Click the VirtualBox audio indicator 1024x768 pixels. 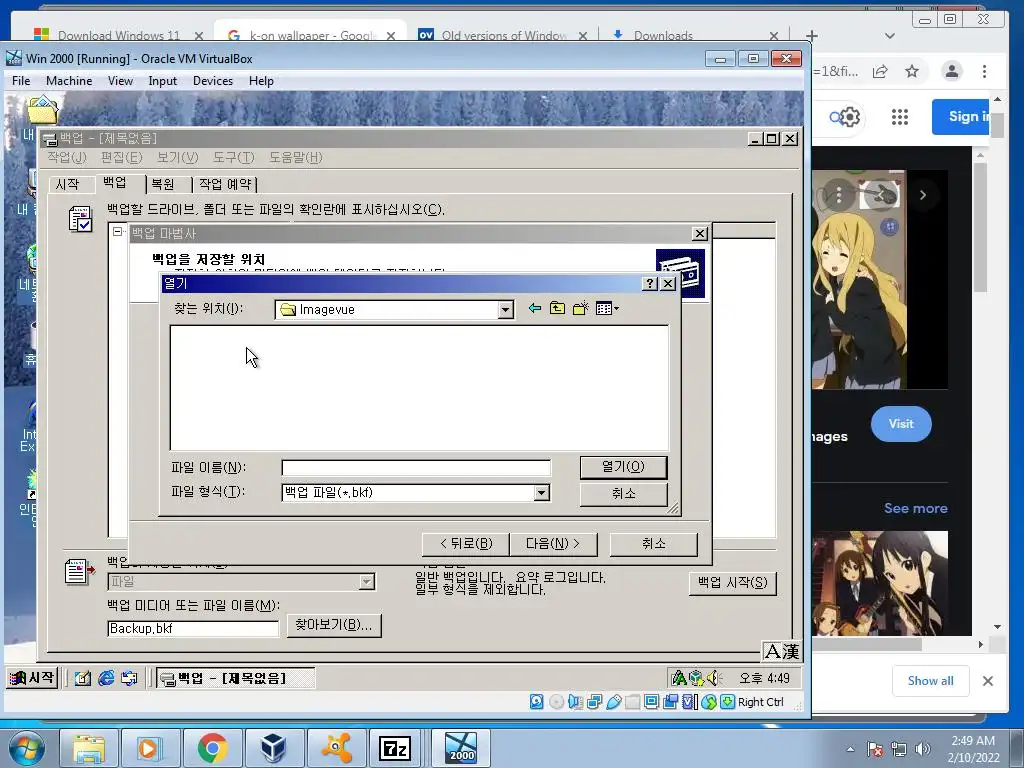[575, 702]
